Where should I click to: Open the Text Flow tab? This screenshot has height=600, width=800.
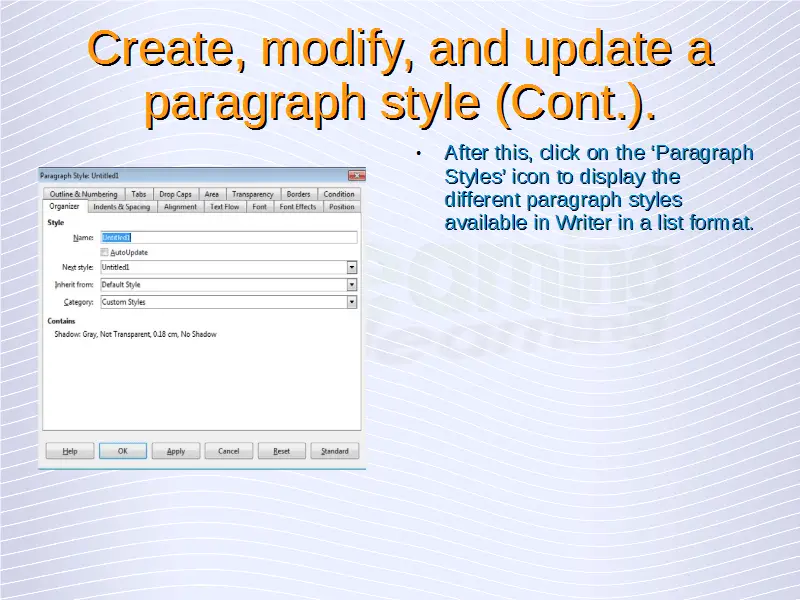[224, 207]
